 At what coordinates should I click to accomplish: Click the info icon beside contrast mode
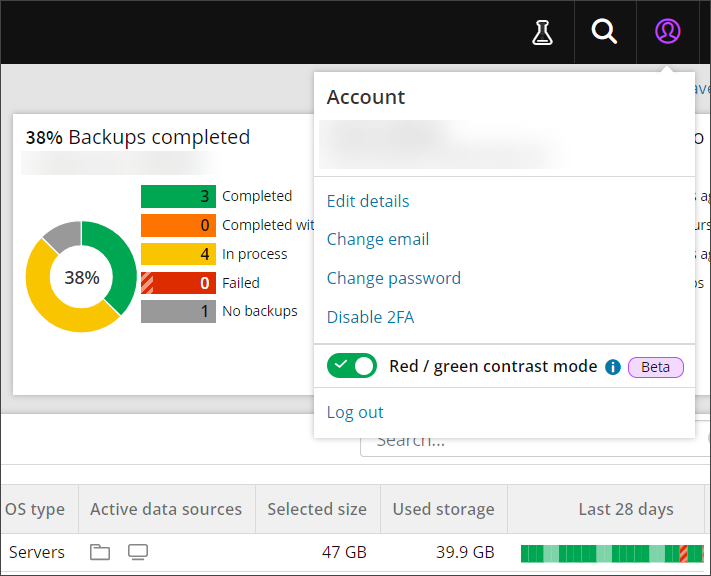click(x=613, y=367)
